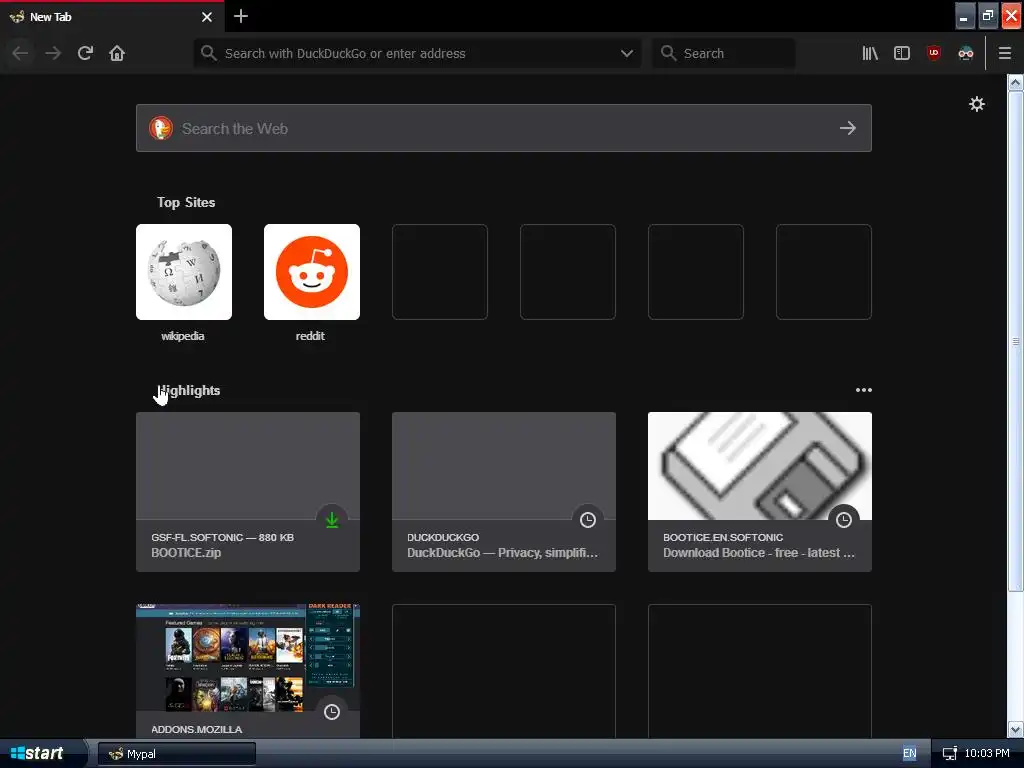Open the home page
Image resolution: width=1024 pixels, height=768 pixels.
coord(117,54)
